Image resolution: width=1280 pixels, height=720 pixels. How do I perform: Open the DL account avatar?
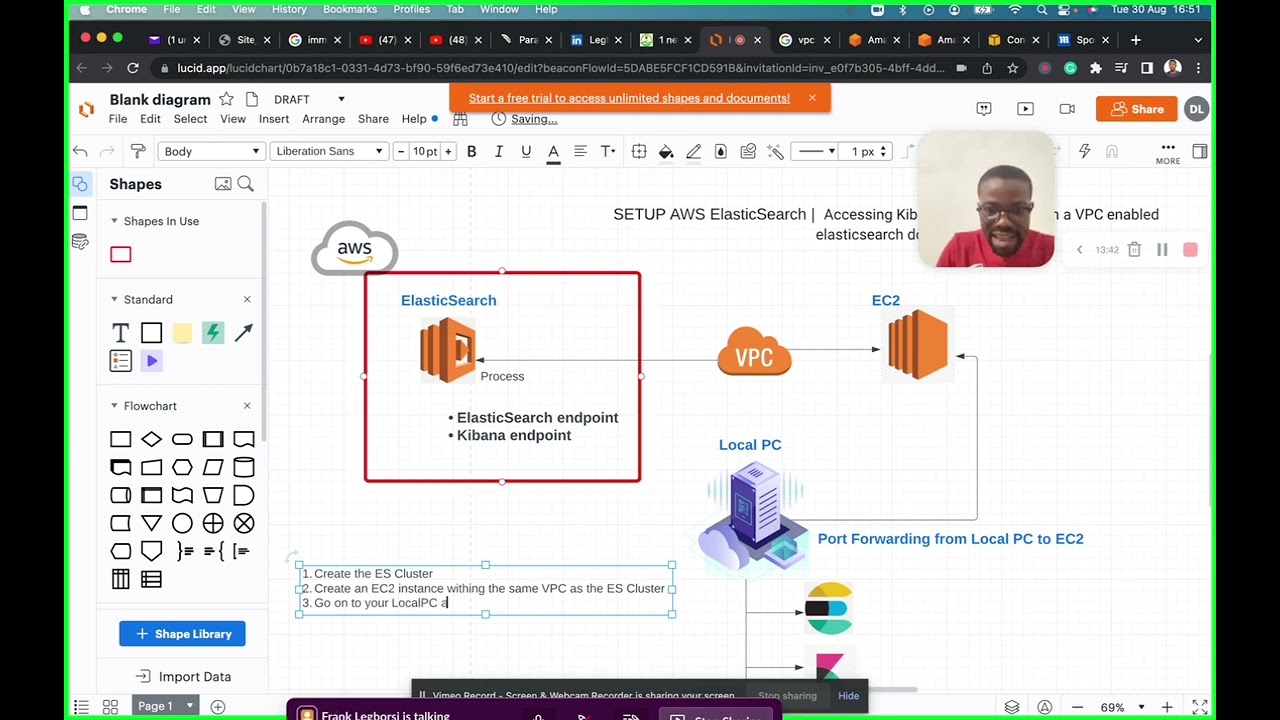pyautogui.click(x=1196, y=109)
